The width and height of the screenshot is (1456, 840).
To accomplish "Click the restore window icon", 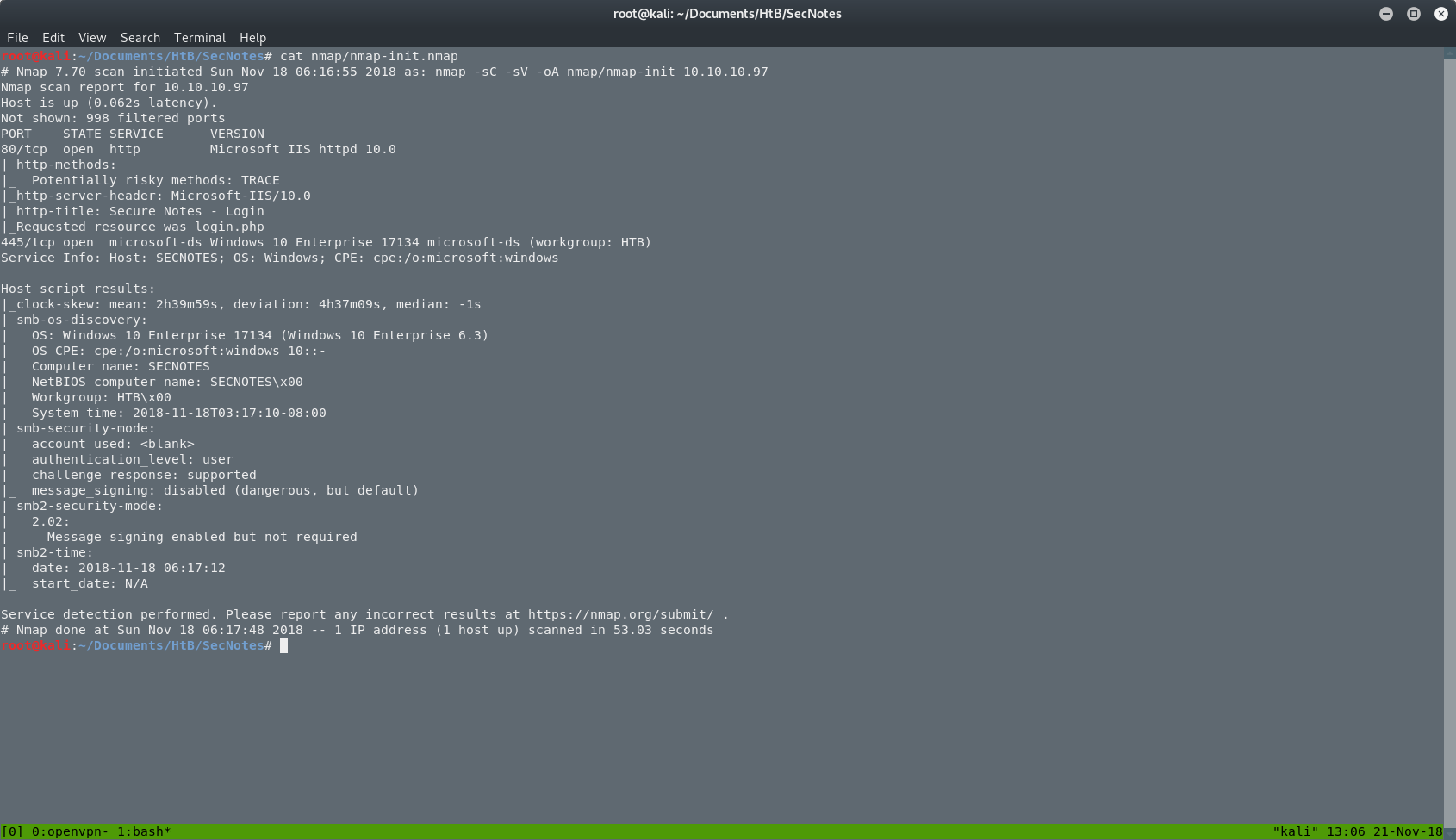I will click(1413, 13).
